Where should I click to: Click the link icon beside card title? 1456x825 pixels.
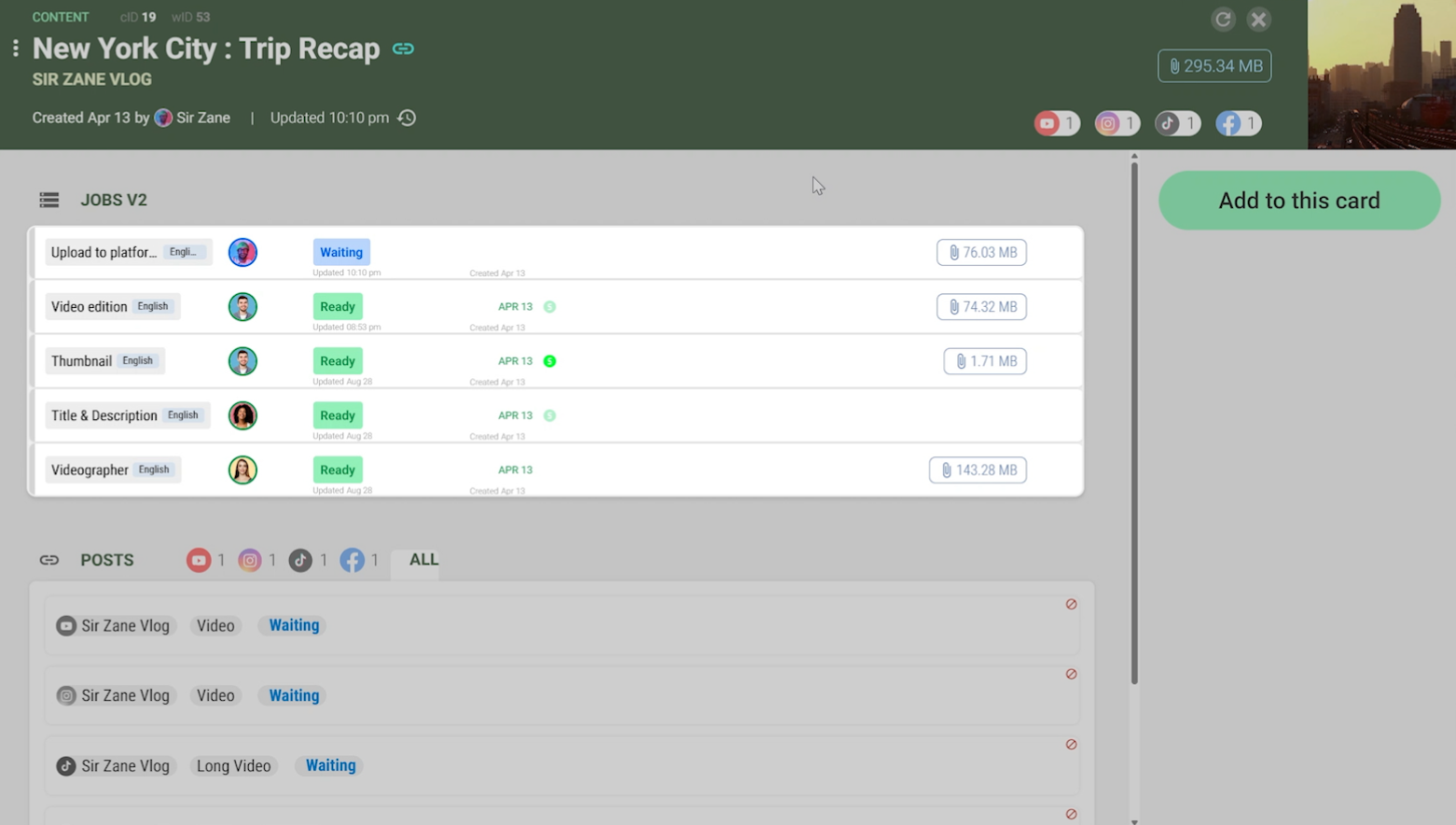point(403,49)
